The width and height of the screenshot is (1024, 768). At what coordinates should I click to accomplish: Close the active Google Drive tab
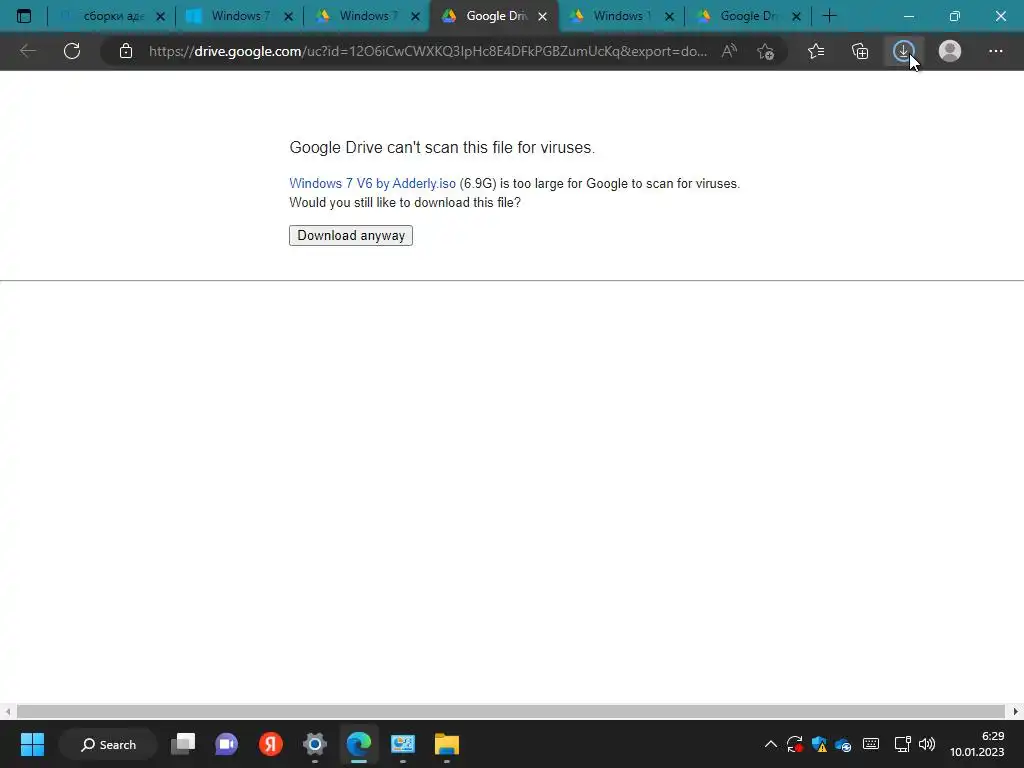[x=542, y=17]
